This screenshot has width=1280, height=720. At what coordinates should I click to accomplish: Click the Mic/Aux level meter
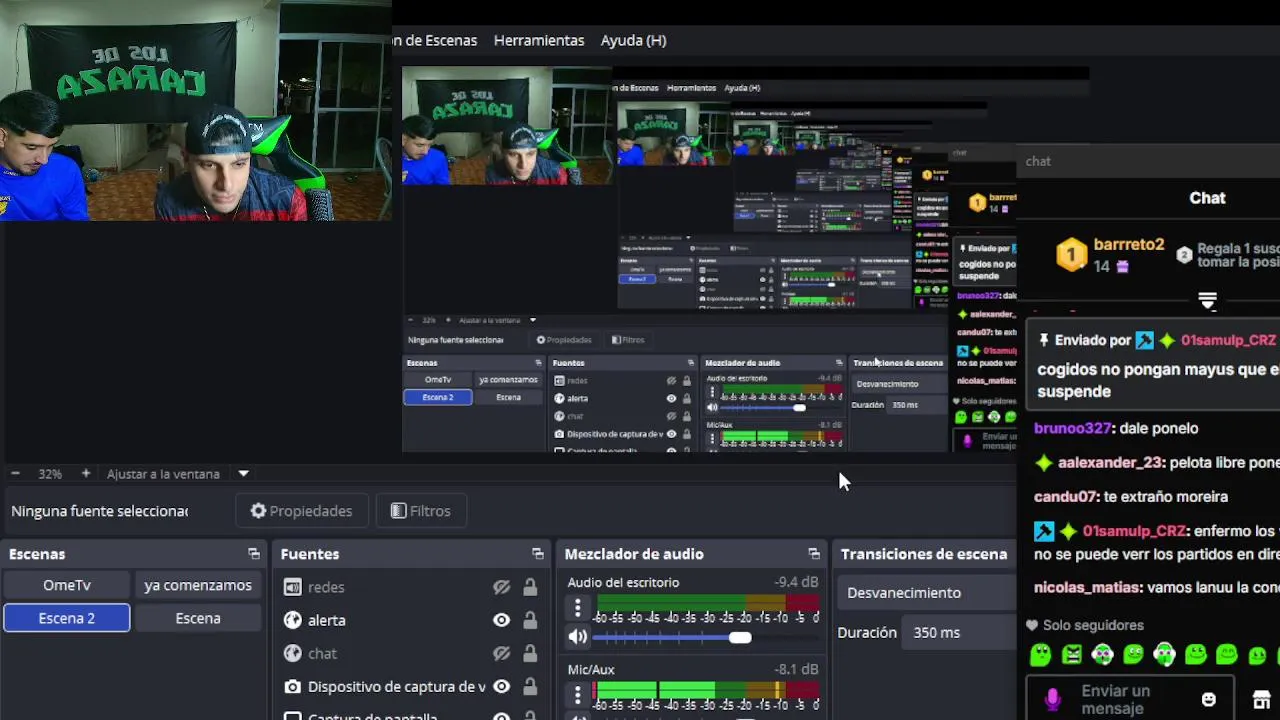[x=707, y=690]
